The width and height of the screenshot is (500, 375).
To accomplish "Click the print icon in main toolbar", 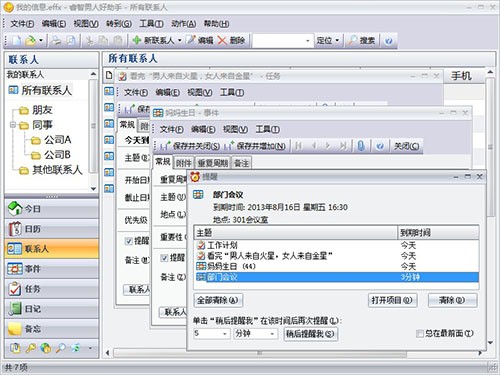I will [56, 41].
